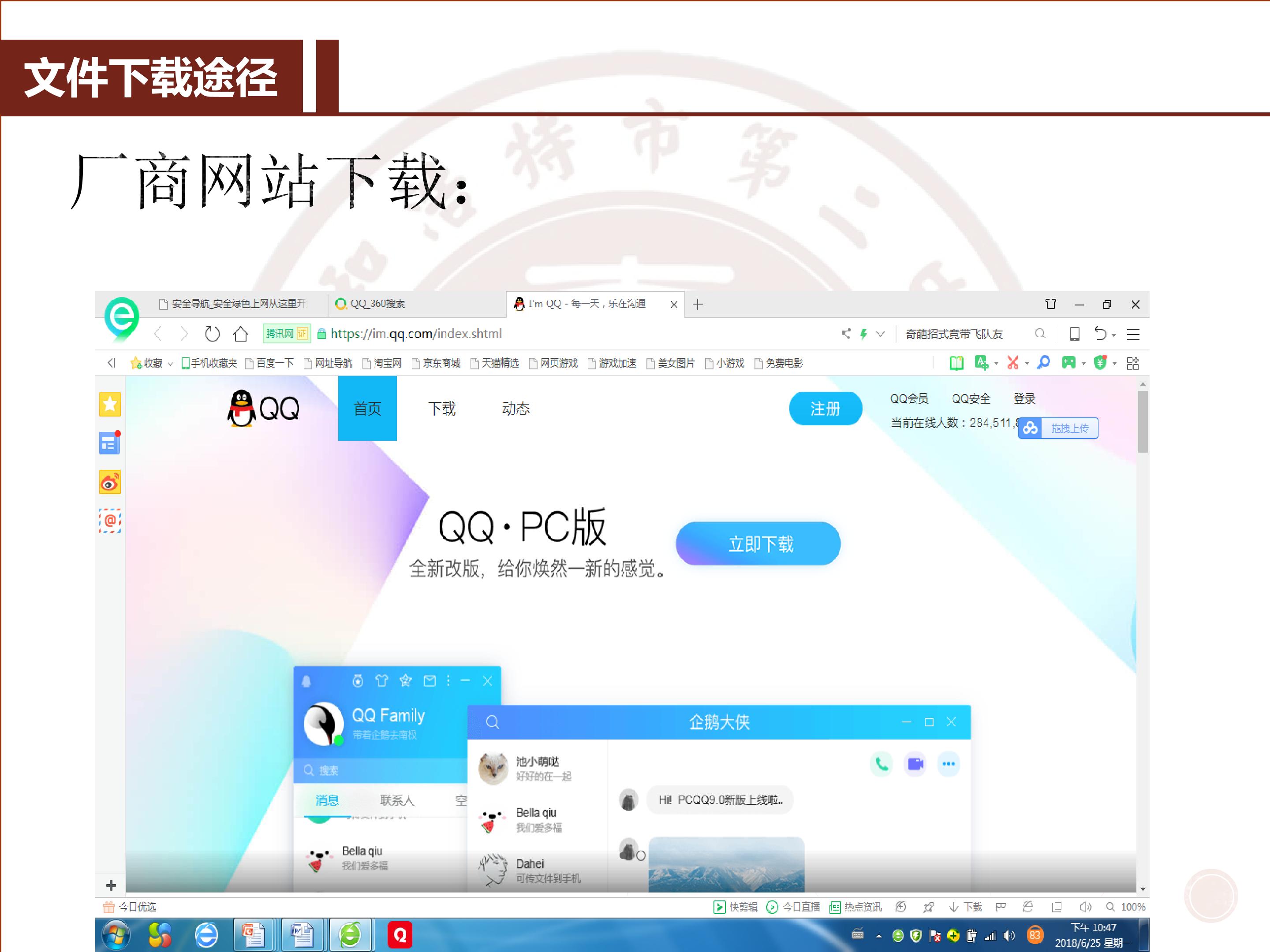The width and height of the screenshot is (1270, 952).
Task: Open the 下载 manager in status bar
Action: [x=965, y=907]
